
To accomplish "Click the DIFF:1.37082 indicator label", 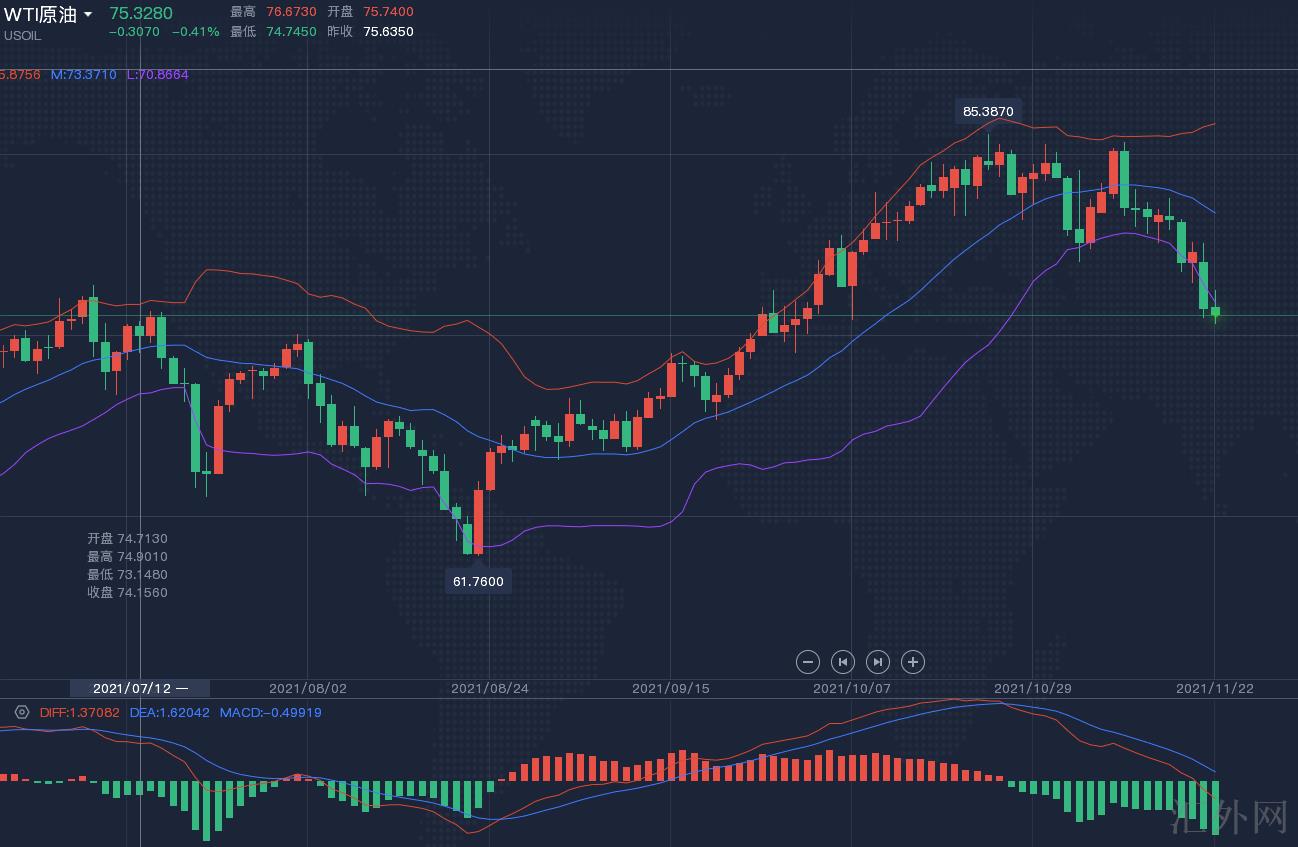I will pyautogui.click(x=79, y=712).
